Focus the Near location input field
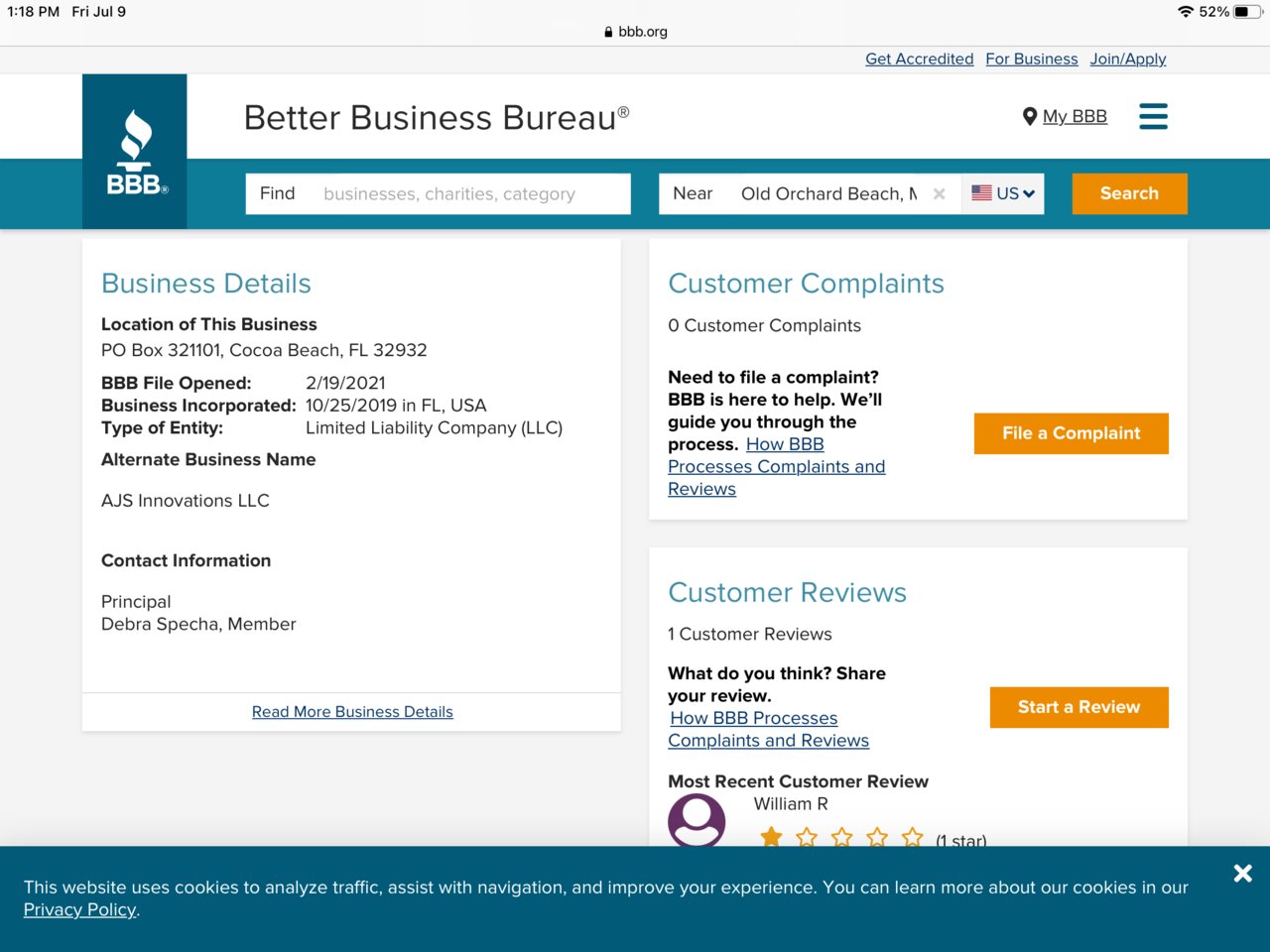 tap(810, 193)
